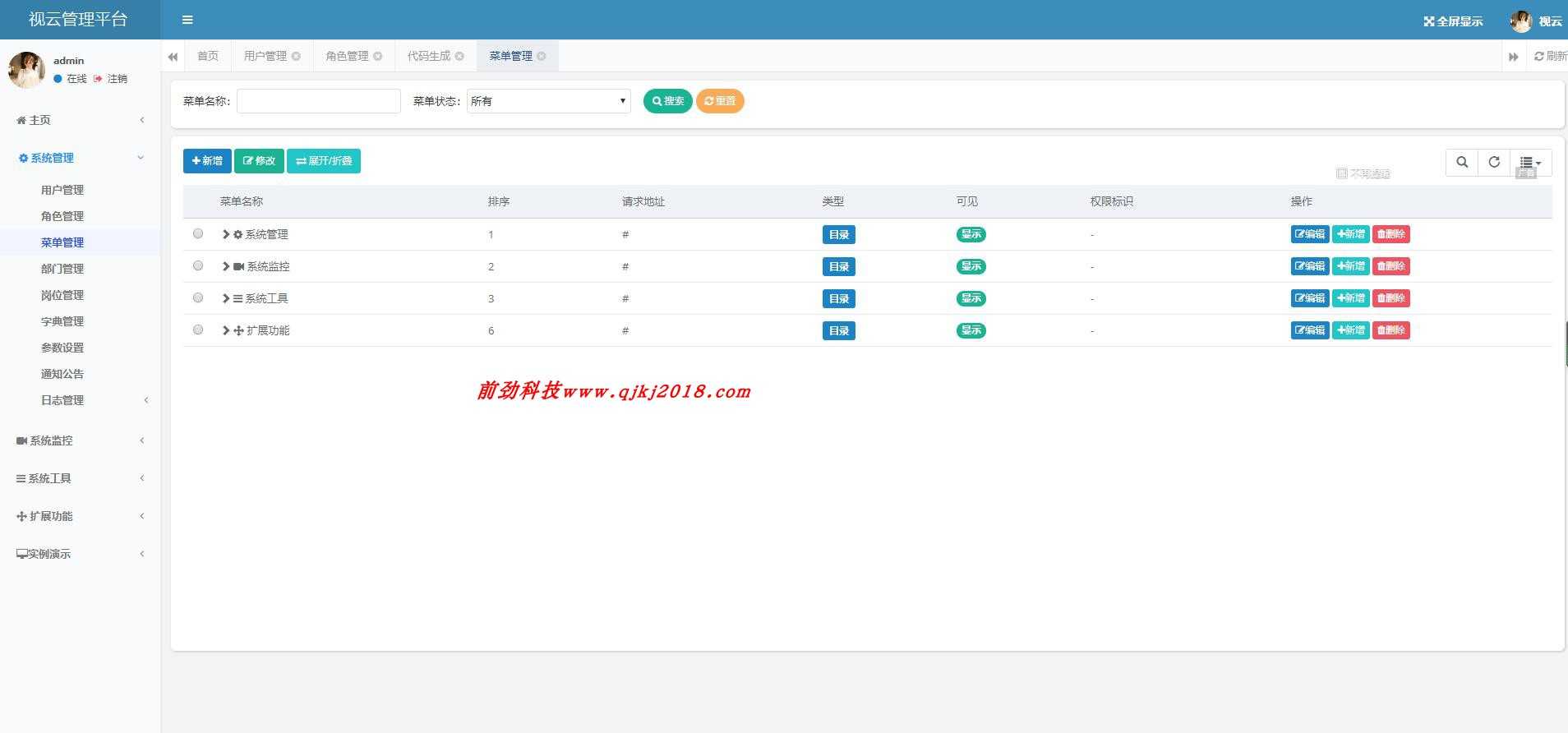
Task: Click the 修改 modify button
Action: click(x=259, y=161)
